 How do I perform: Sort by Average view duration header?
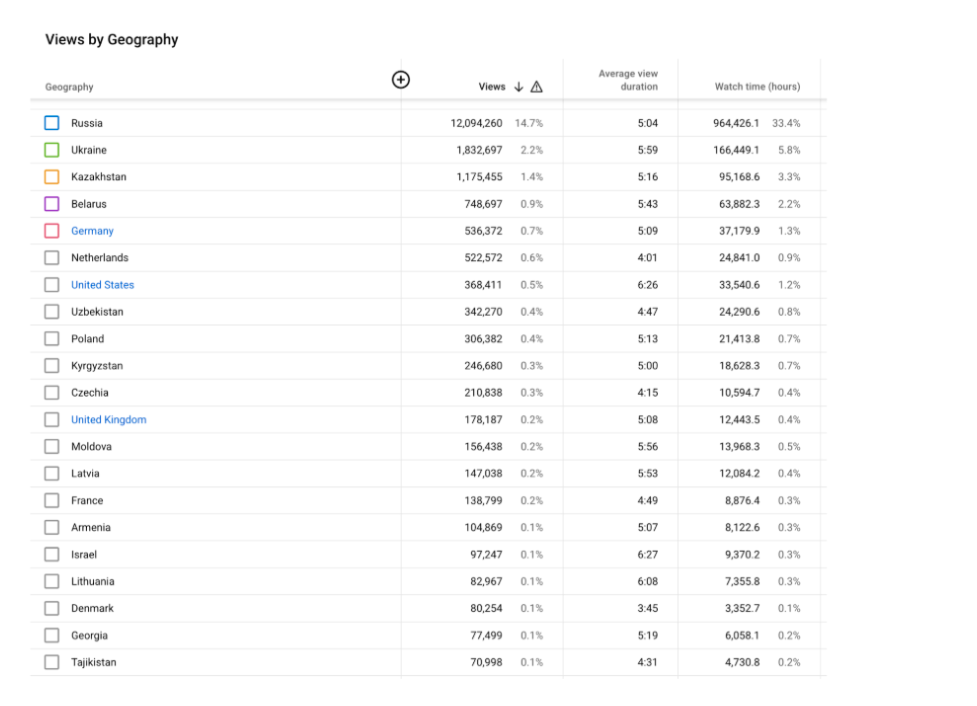pyautogui.click(x=628, y=80)
